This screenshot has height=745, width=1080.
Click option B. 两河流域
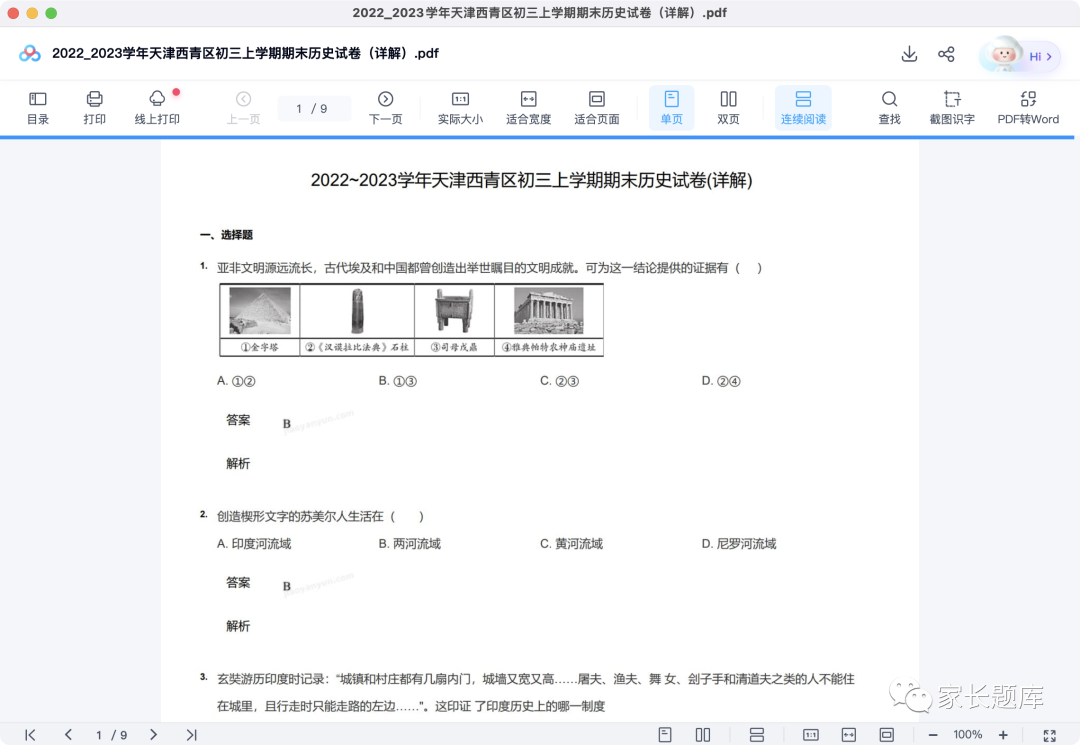(x=410, y=544)
